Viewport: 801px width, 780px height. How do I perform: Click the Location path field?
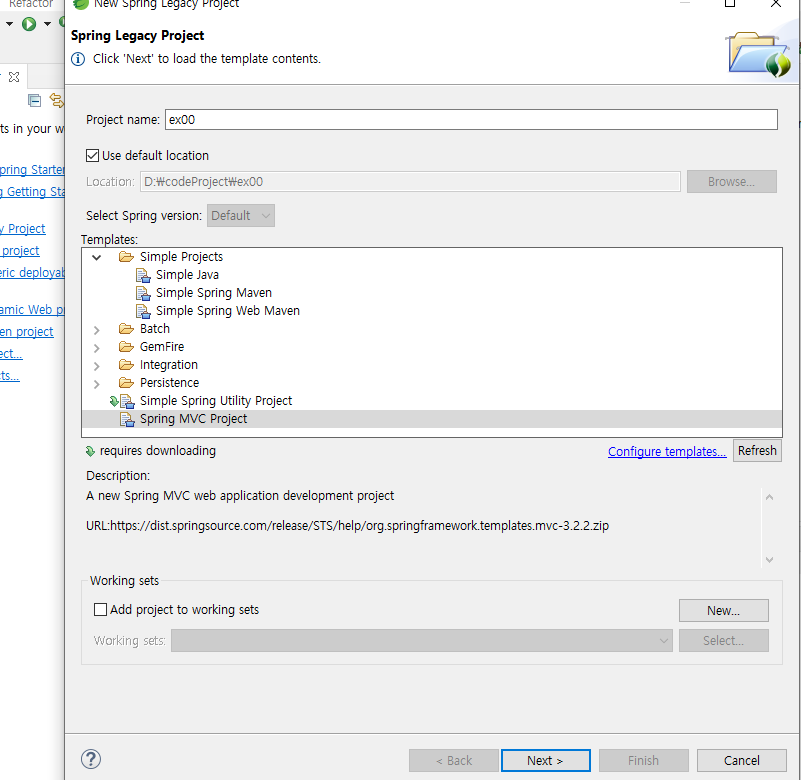pyautogui.click(x=410, y=182)
